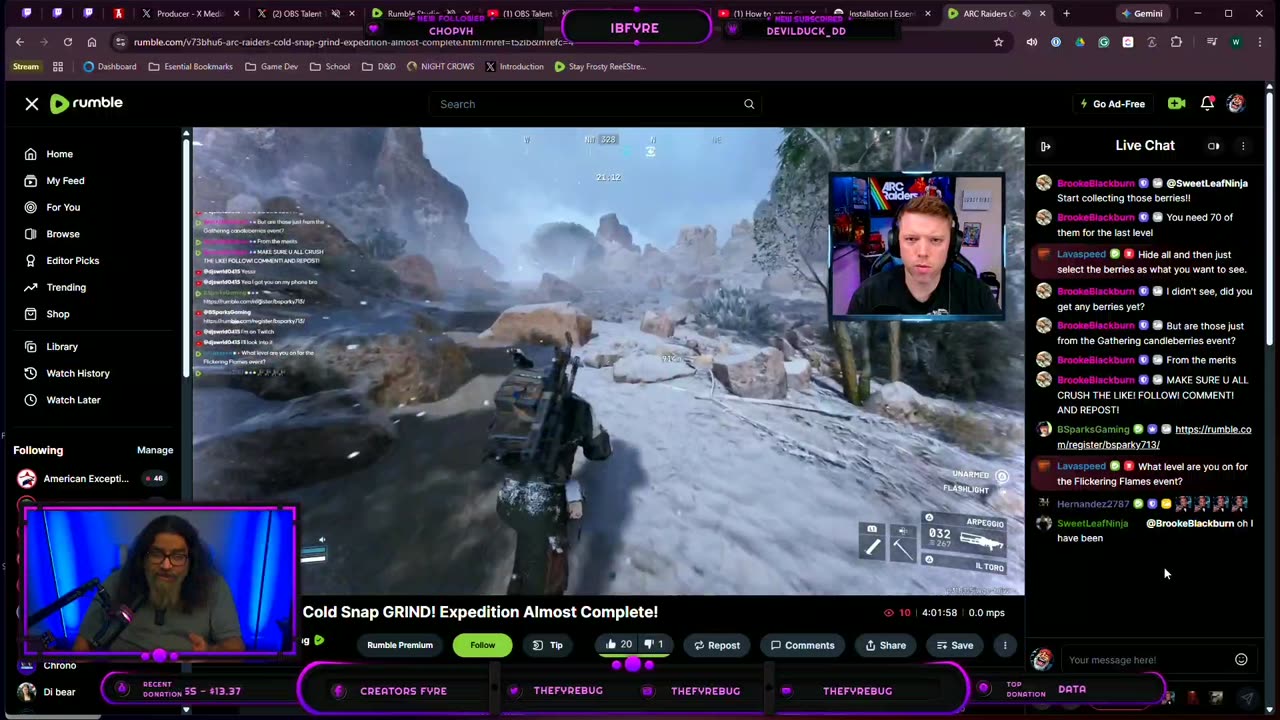Open Game Dev bookmarks folder

point(270,66)
